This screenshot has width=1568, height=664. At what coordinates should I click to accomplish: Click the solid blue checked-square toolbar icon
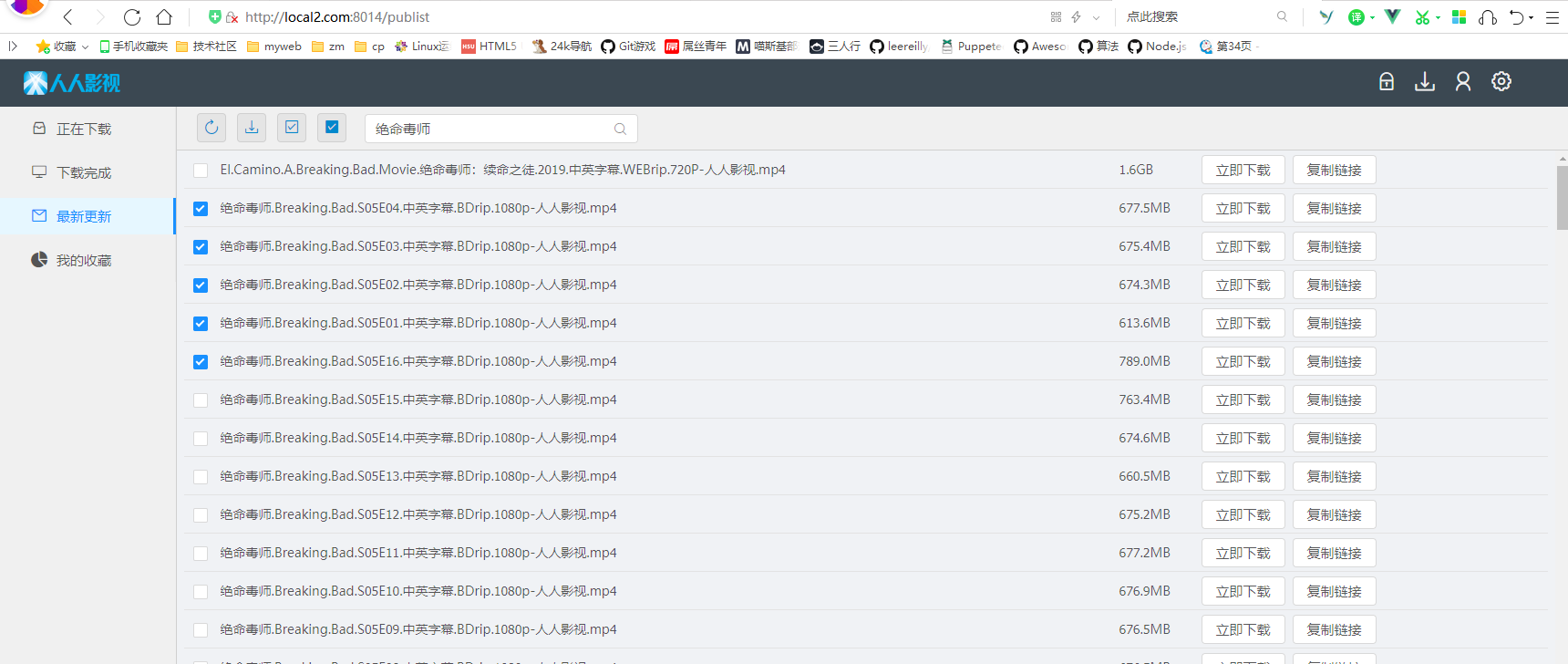(x=332, y=128)
